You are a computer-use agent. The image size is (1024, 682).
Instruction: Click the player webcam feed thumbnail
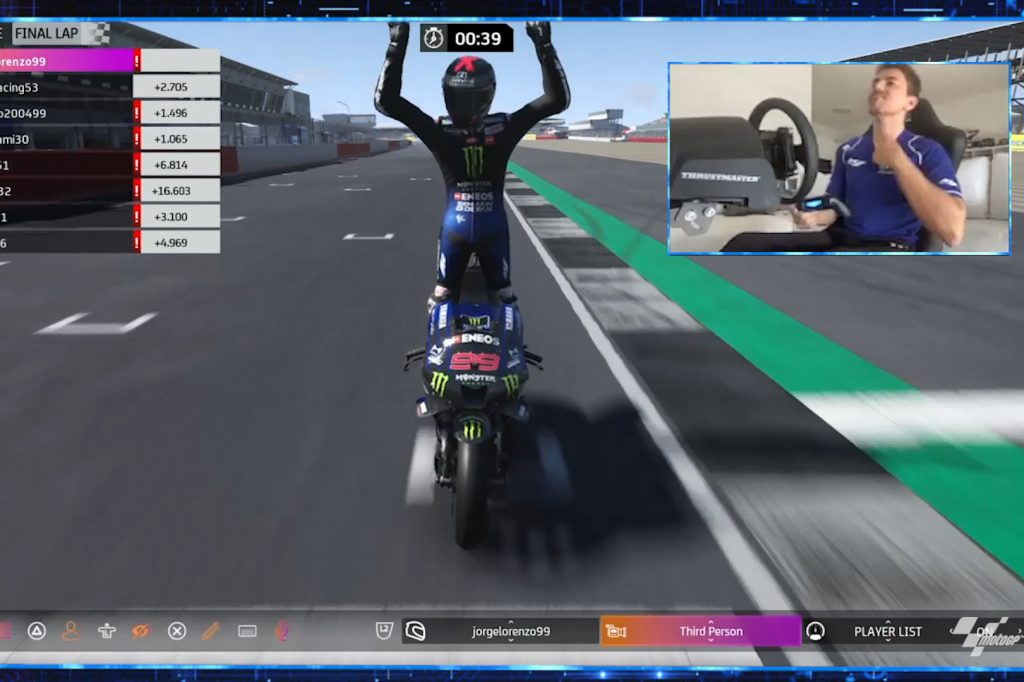click(x=839, y=159)
